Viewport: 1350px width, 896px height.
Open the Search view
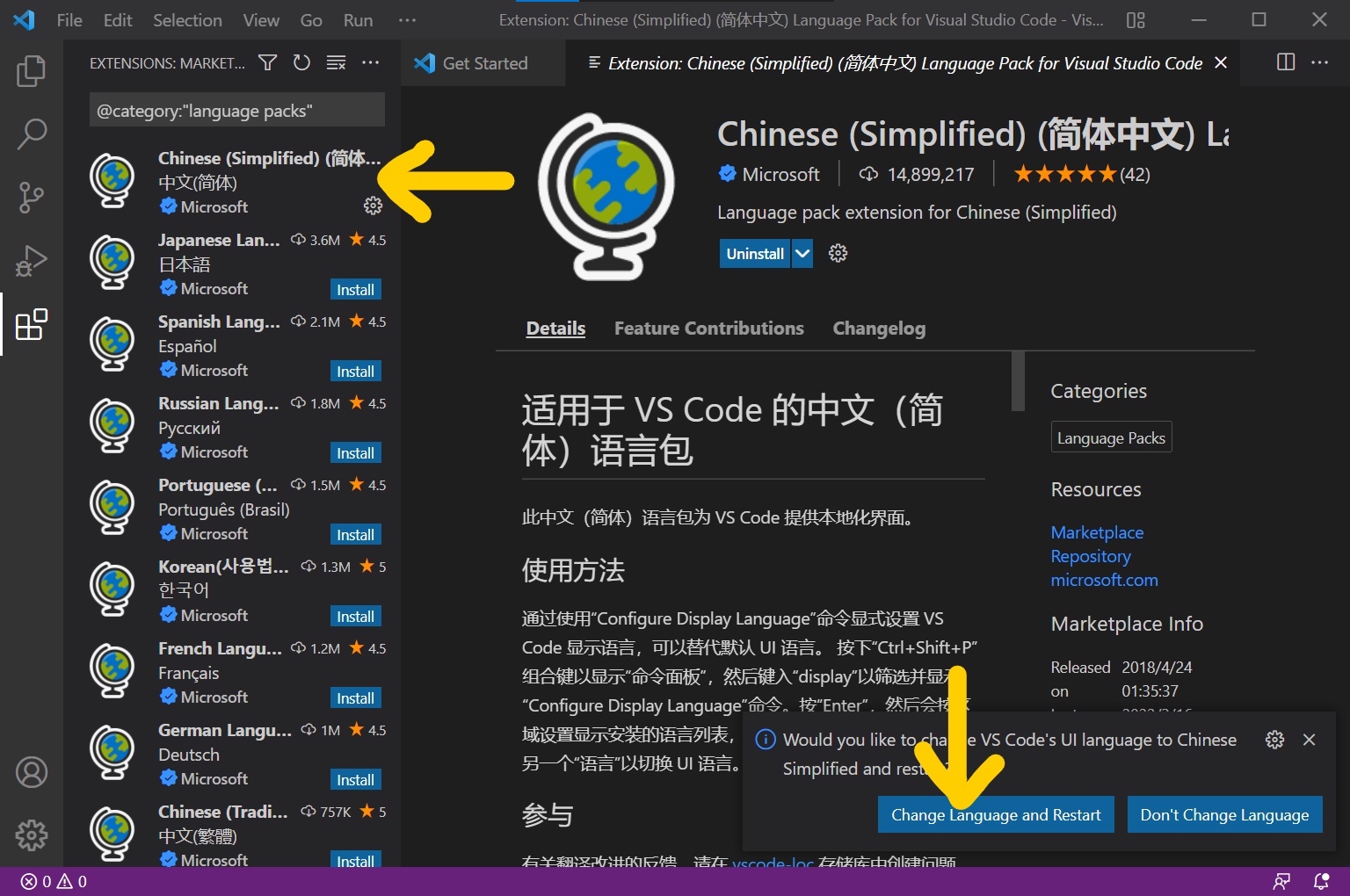pos(32,134)
